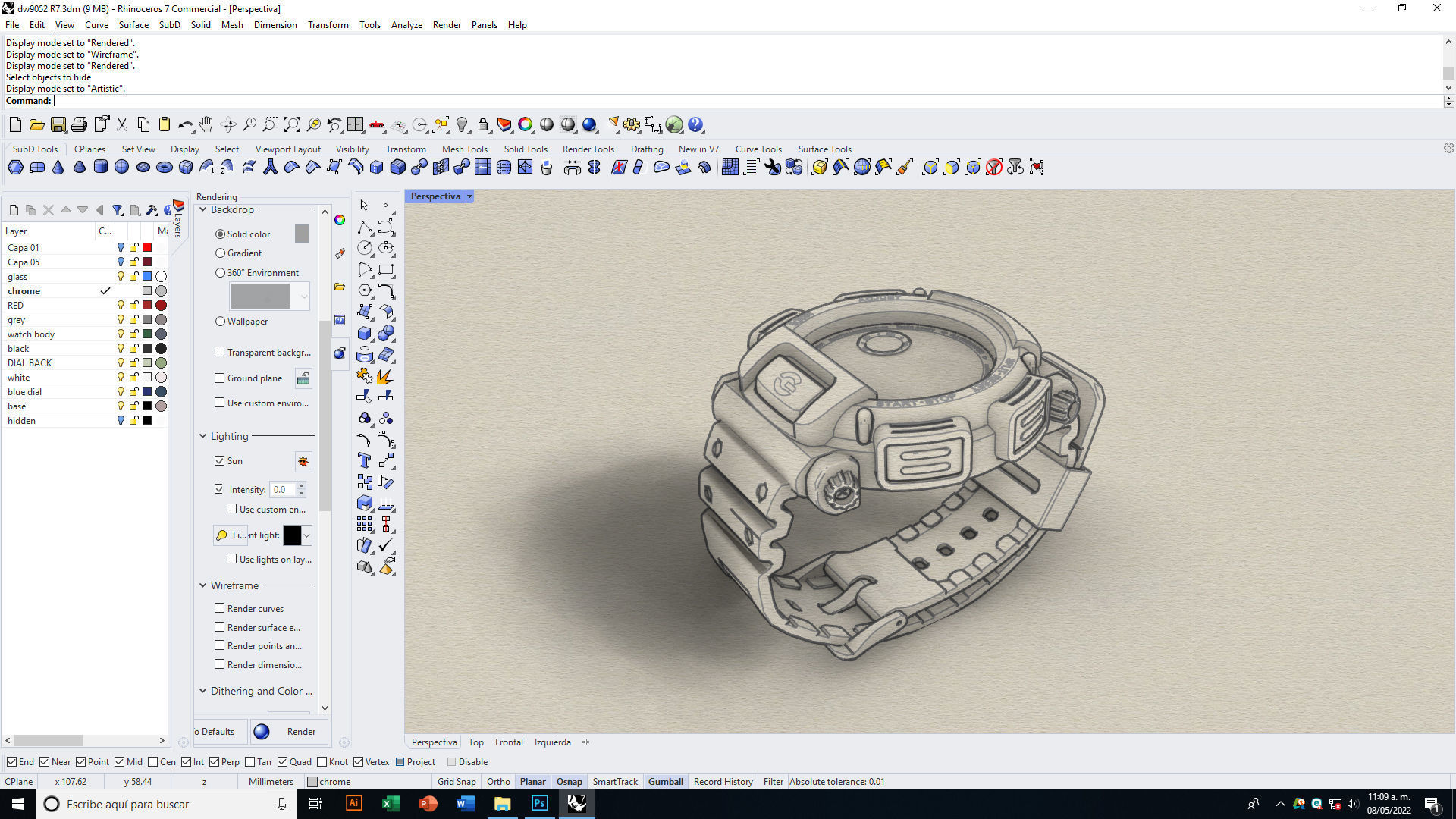Click the Render button in Rendering panel

click(289, 732)
